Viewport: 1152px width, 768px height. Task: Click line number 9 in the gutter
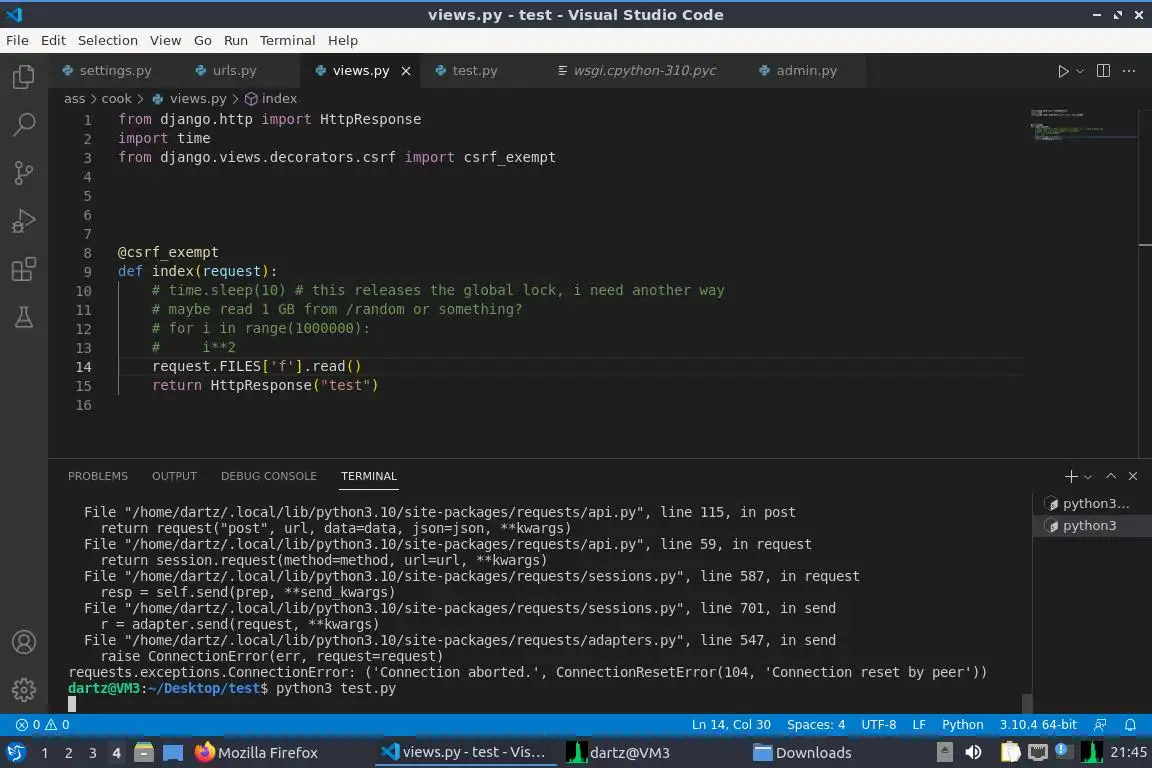pyautogui.click(x=87, y=272)
